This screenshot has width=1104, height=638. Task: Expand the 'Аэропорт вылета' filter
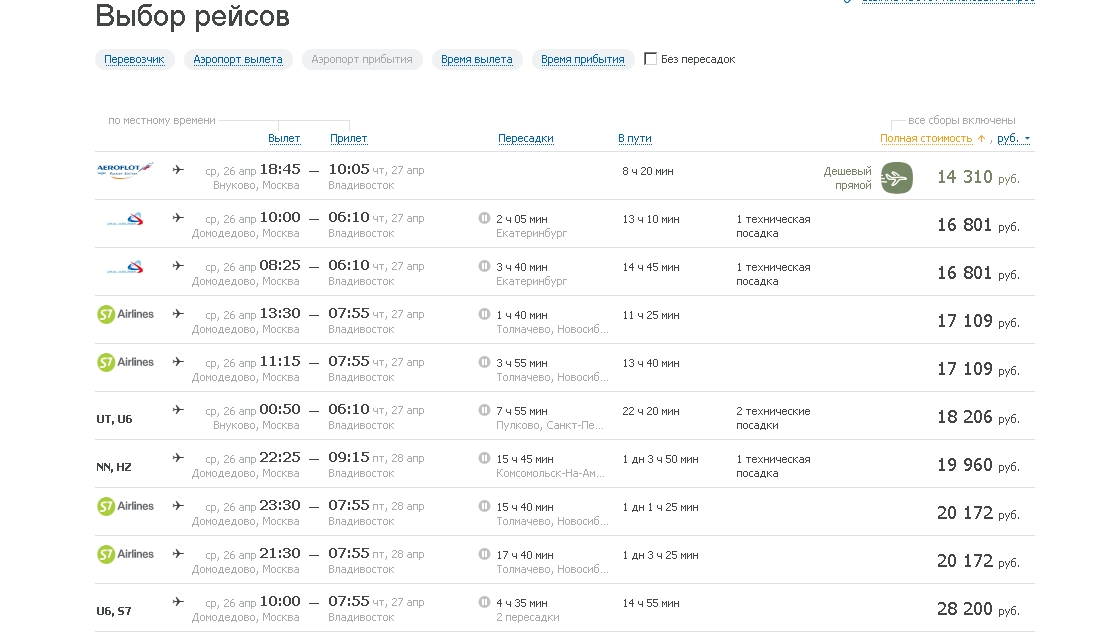[x=238, y=60]
